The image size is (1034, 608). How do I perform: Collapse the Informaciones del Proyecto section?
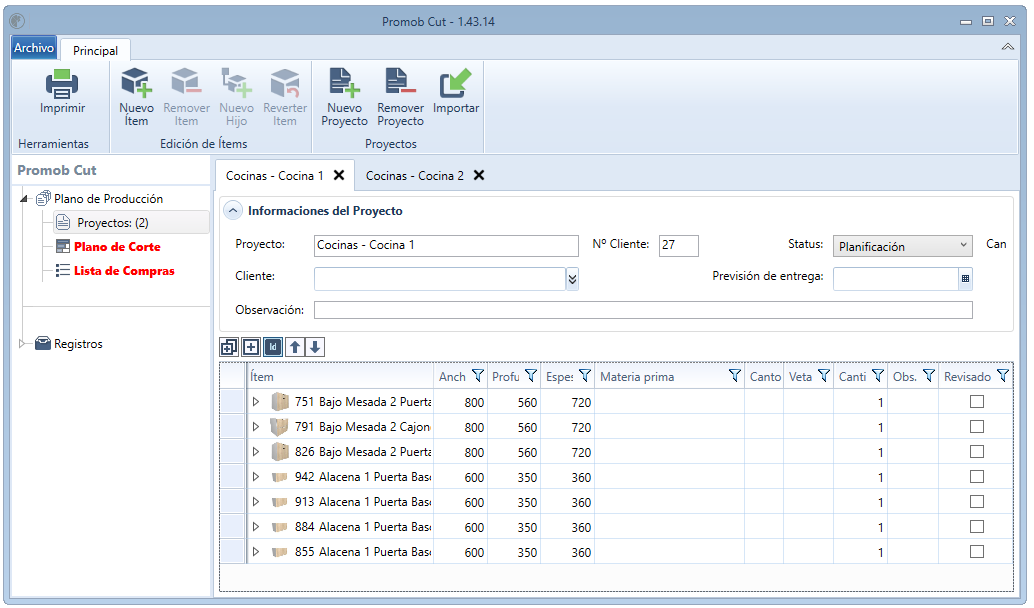pyautogui.click(x=233, y=211)
